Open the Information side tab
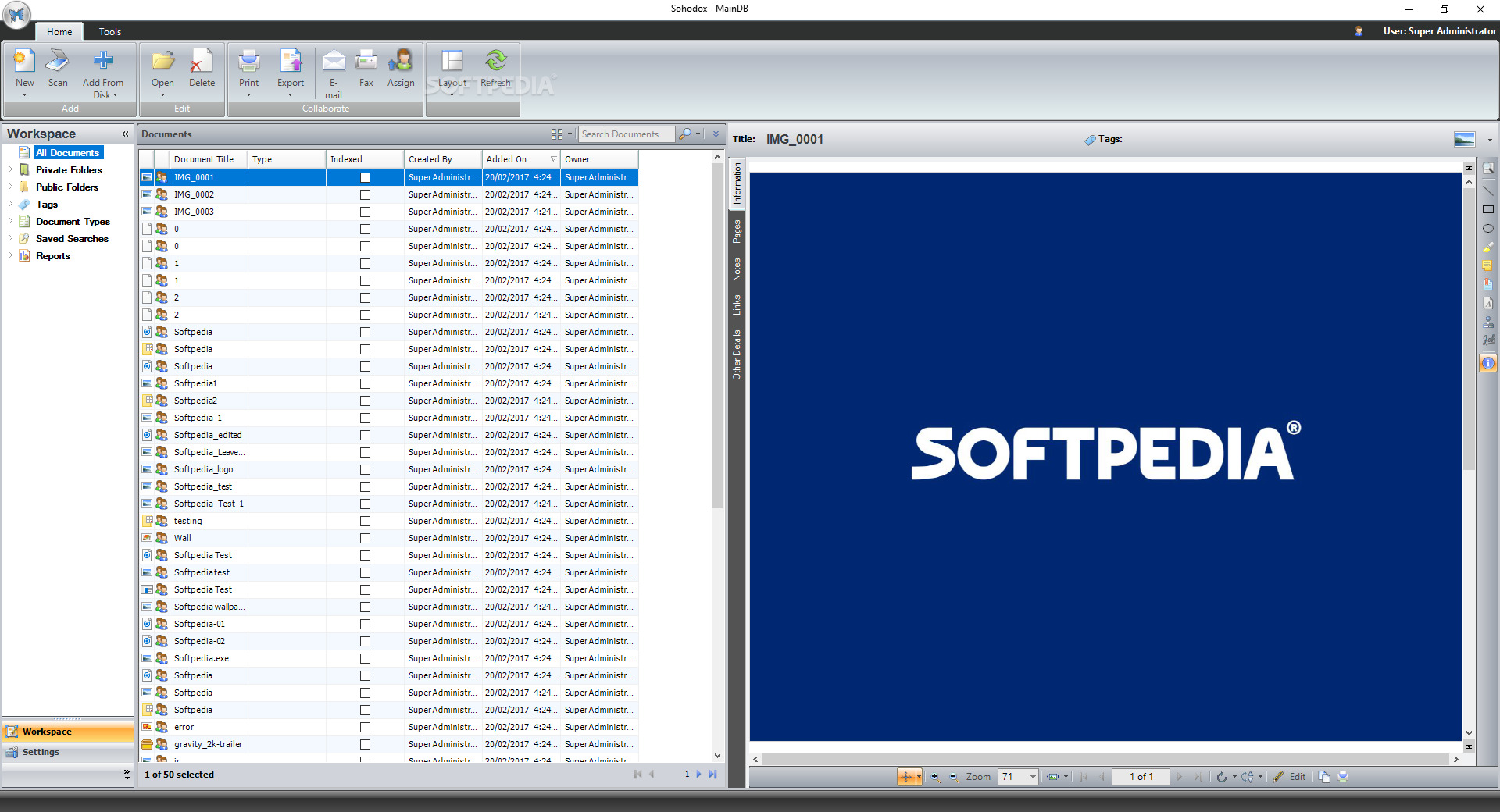Screen dimensions: 1500x812 737,184
